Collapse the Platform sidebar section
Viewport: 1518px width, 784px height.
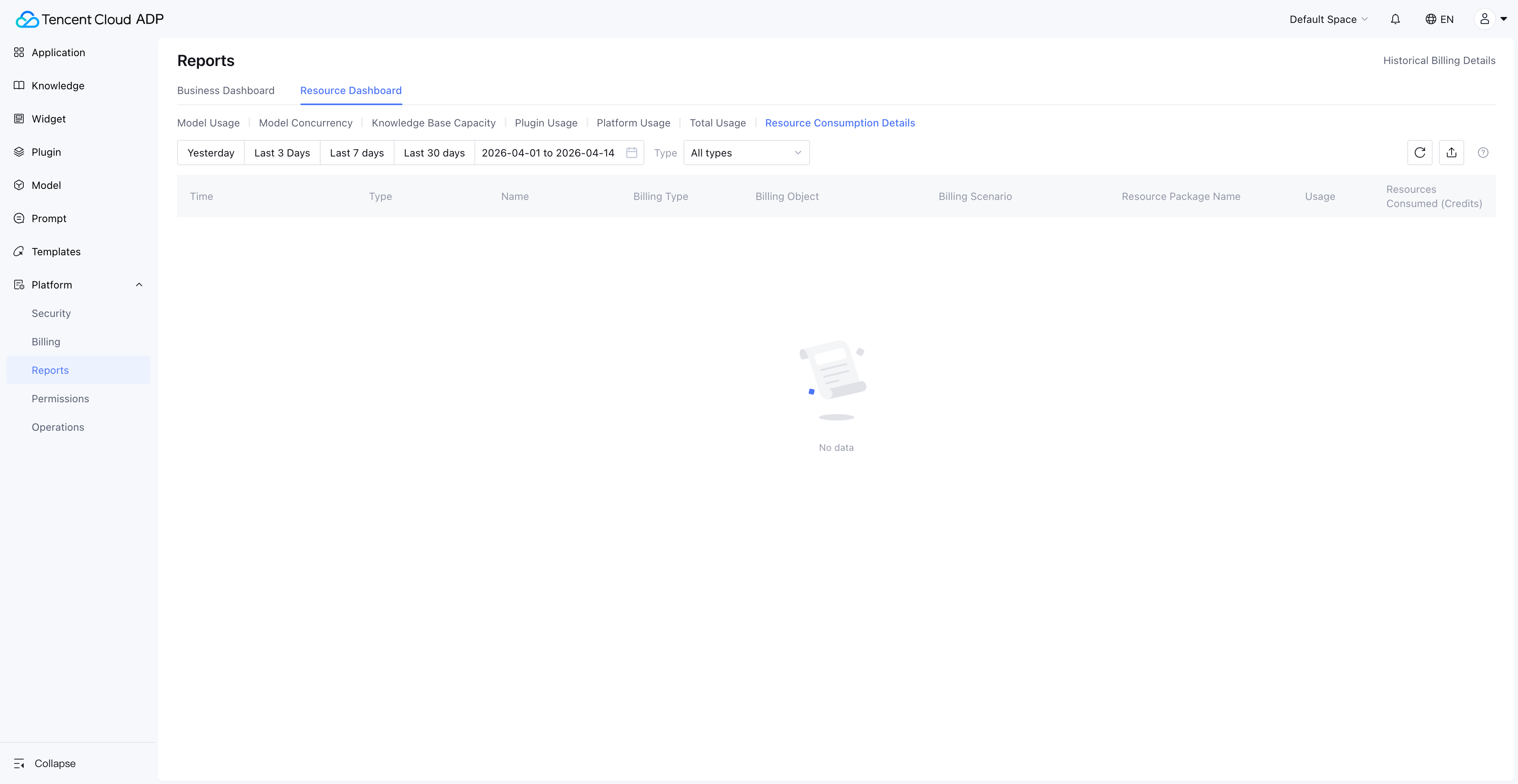[x=139, y=285]
